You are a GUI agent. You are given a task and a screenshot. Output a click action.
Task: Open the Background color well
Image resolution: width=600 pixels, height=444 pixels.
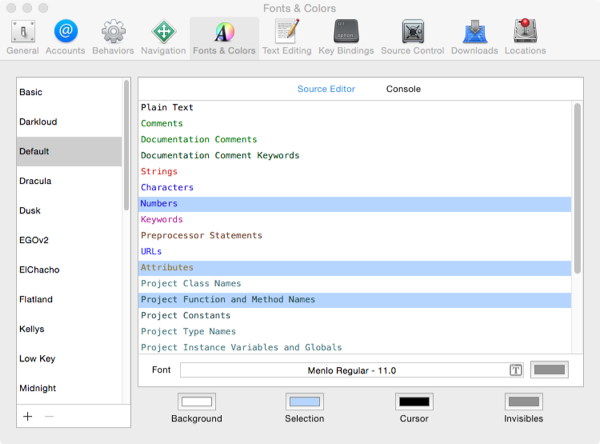(x=196, y=402)
